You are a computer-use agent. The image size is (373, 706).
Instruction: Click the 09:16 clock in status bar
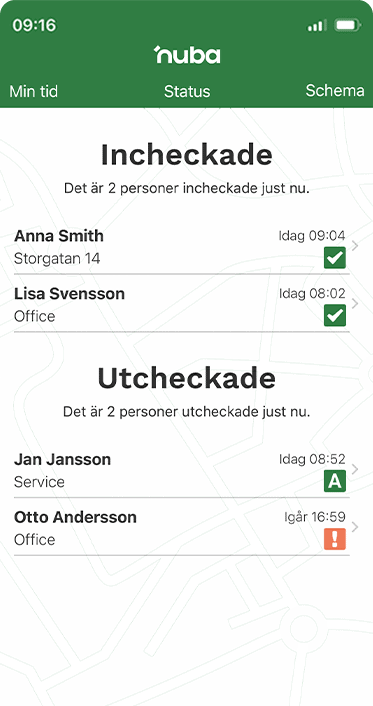[x=34, y=25]
